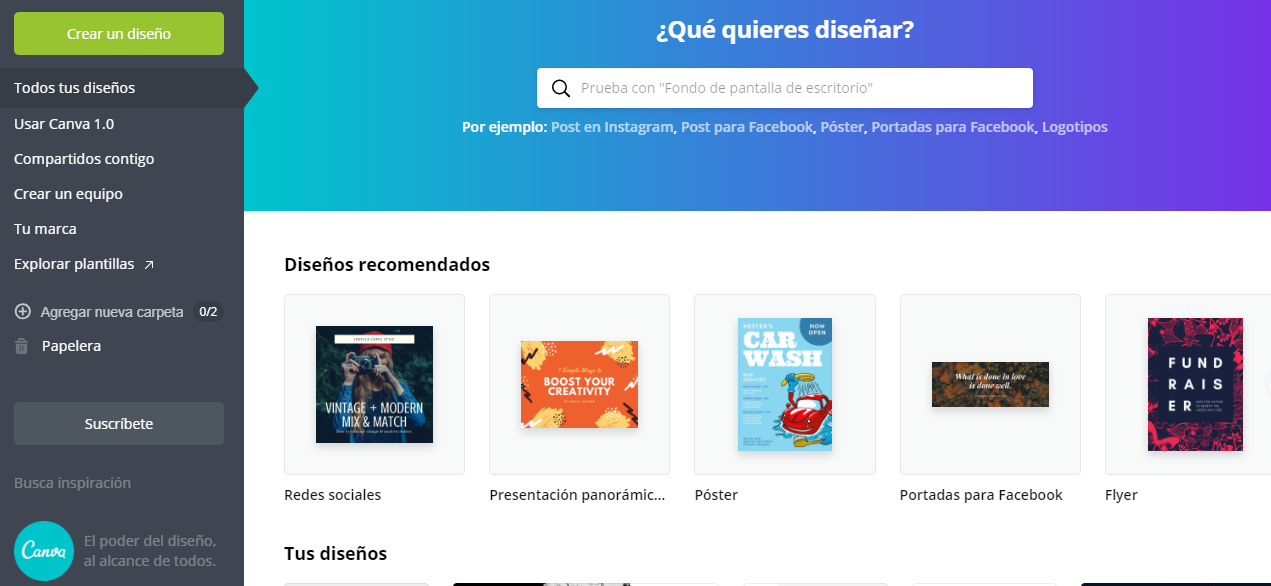The width and height of the screenshot is (1271, 586).
Task: Click the Logotipos example link
Action: click(1075, 127)
